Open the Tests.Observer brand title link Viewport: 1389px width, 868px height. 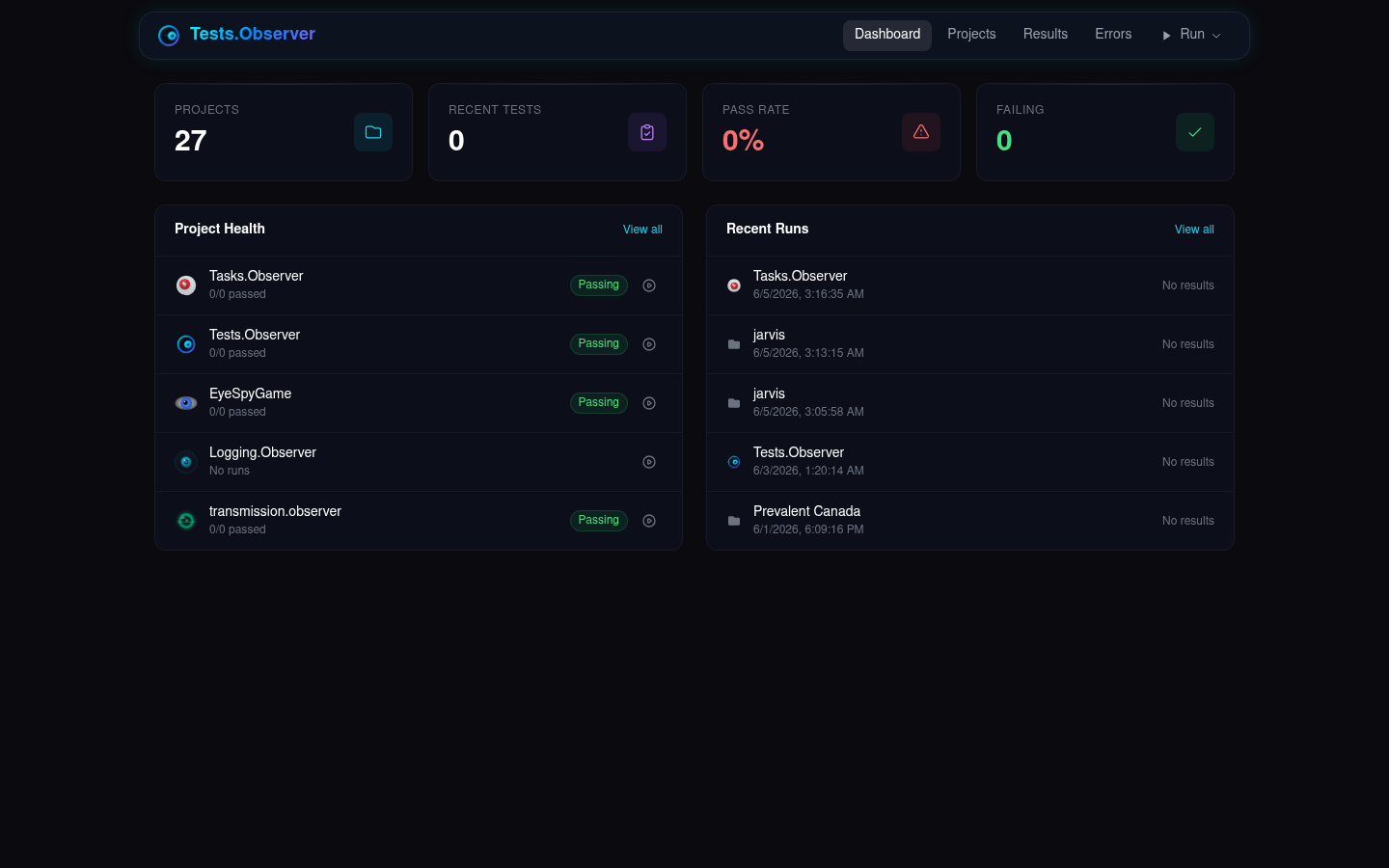pyautogui.click(x=253, y=34)
